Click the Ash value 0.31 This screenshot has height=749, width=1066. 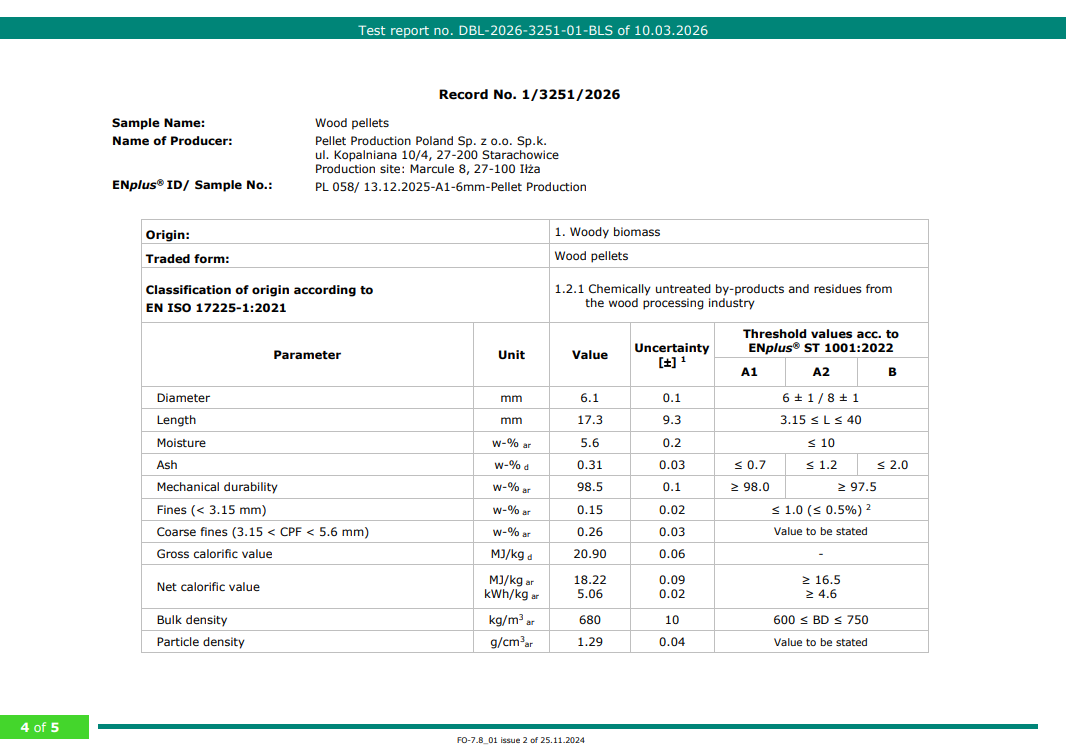click(x=589, y=465)
